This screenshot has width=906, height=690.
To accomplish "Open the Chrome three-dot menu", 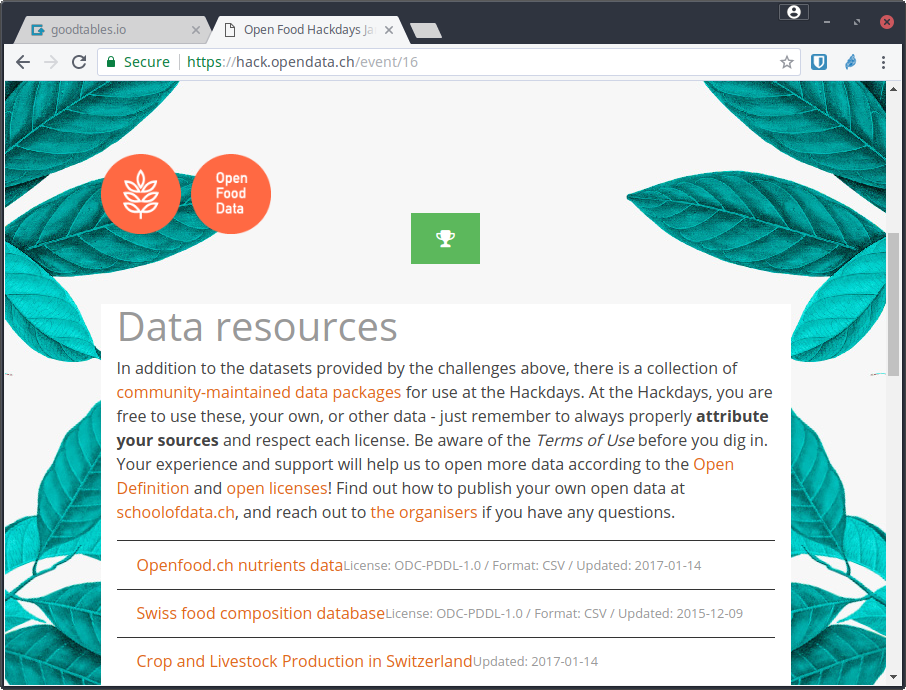I will (x=883, y=62).
